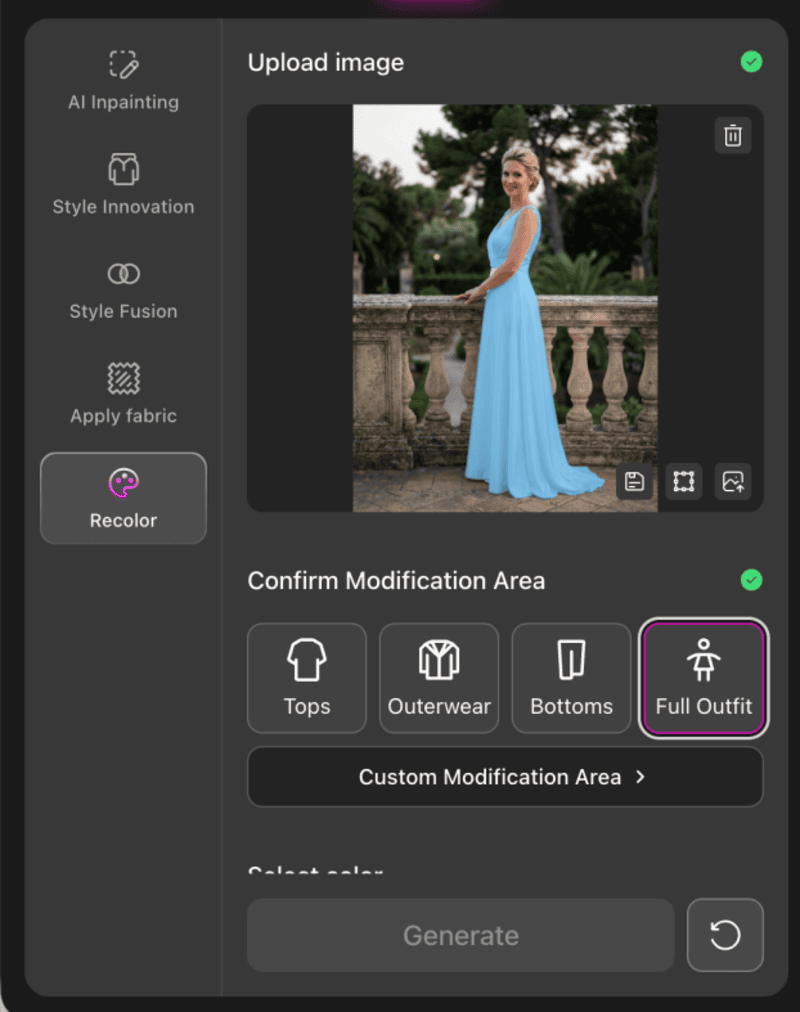Screen dimensions: 800x1012
Task: Open the Apply fabric tool
Action: tap(123, 395)
